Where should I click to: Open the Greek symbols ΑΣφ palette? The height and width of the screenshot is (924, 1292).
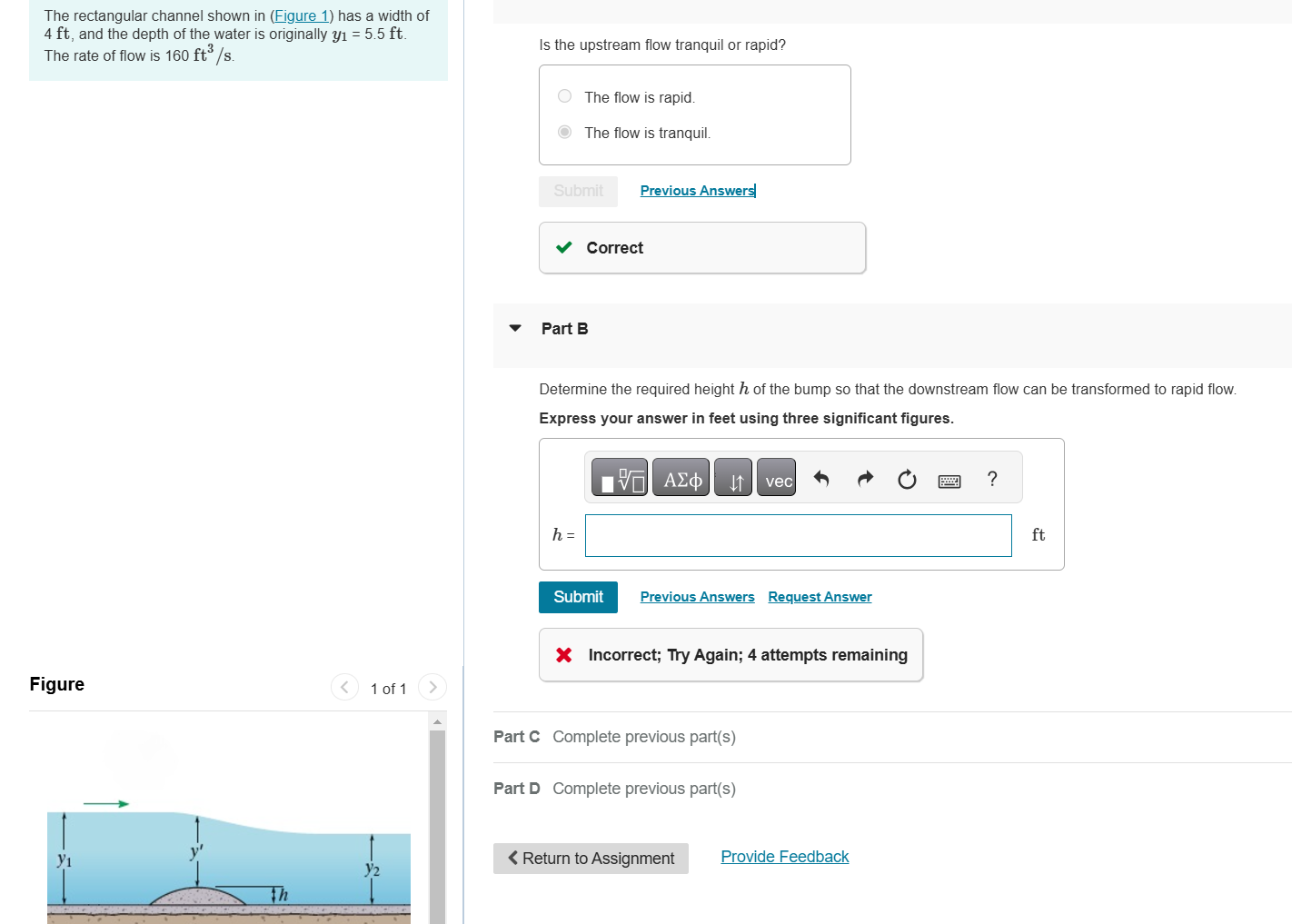point(681,478)
